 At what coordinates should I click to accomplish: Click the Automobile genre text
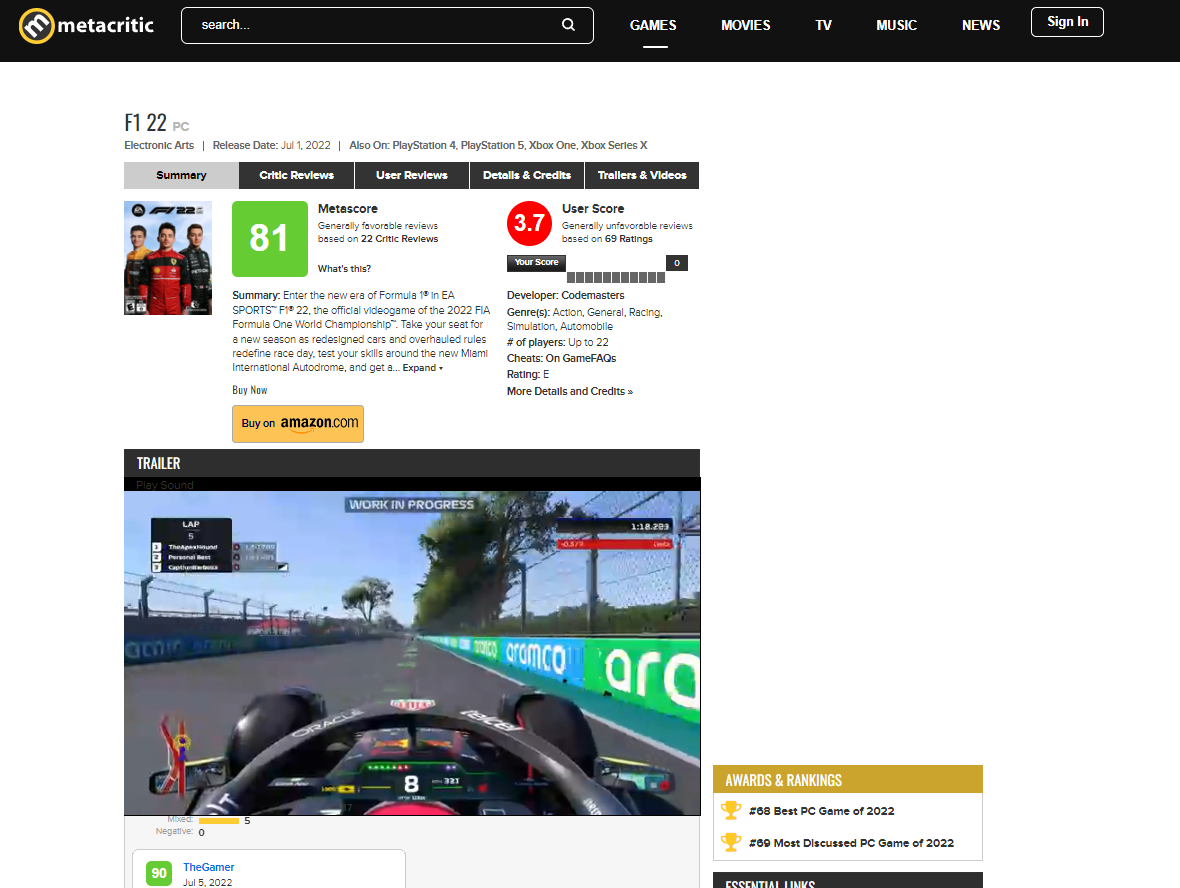[x=586, y=327]
